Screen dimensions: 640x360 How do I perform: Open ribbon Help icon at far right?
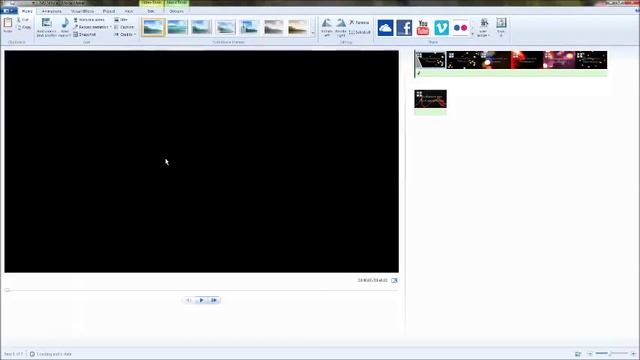click(637, 11)
